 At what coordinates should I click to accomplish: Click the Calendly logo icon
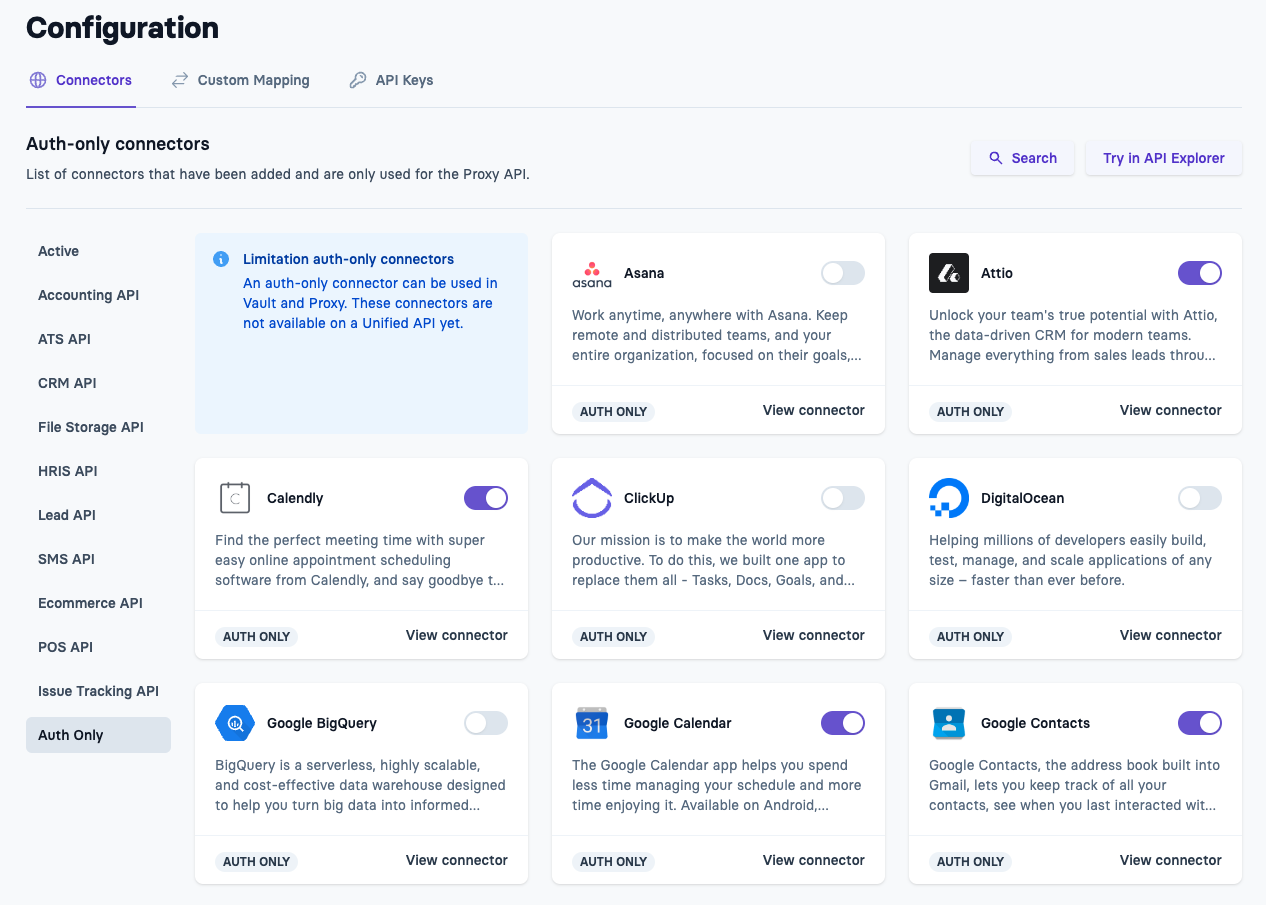click(235, 498)
